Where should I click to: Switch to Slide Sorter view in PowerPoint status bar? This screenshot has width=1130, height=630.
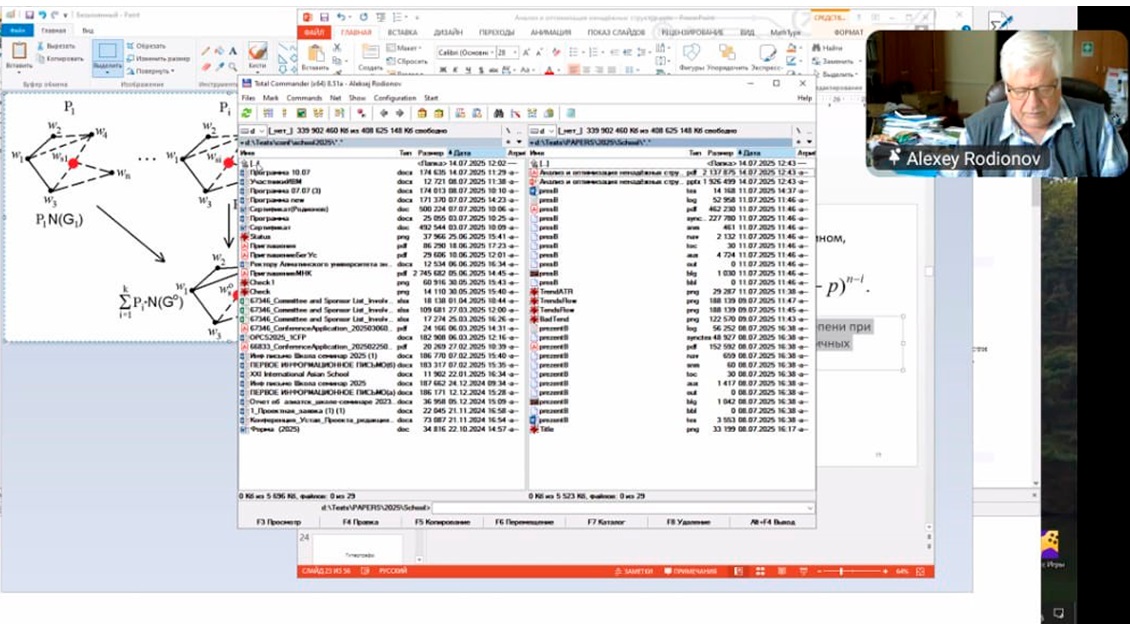coord(760,572)
